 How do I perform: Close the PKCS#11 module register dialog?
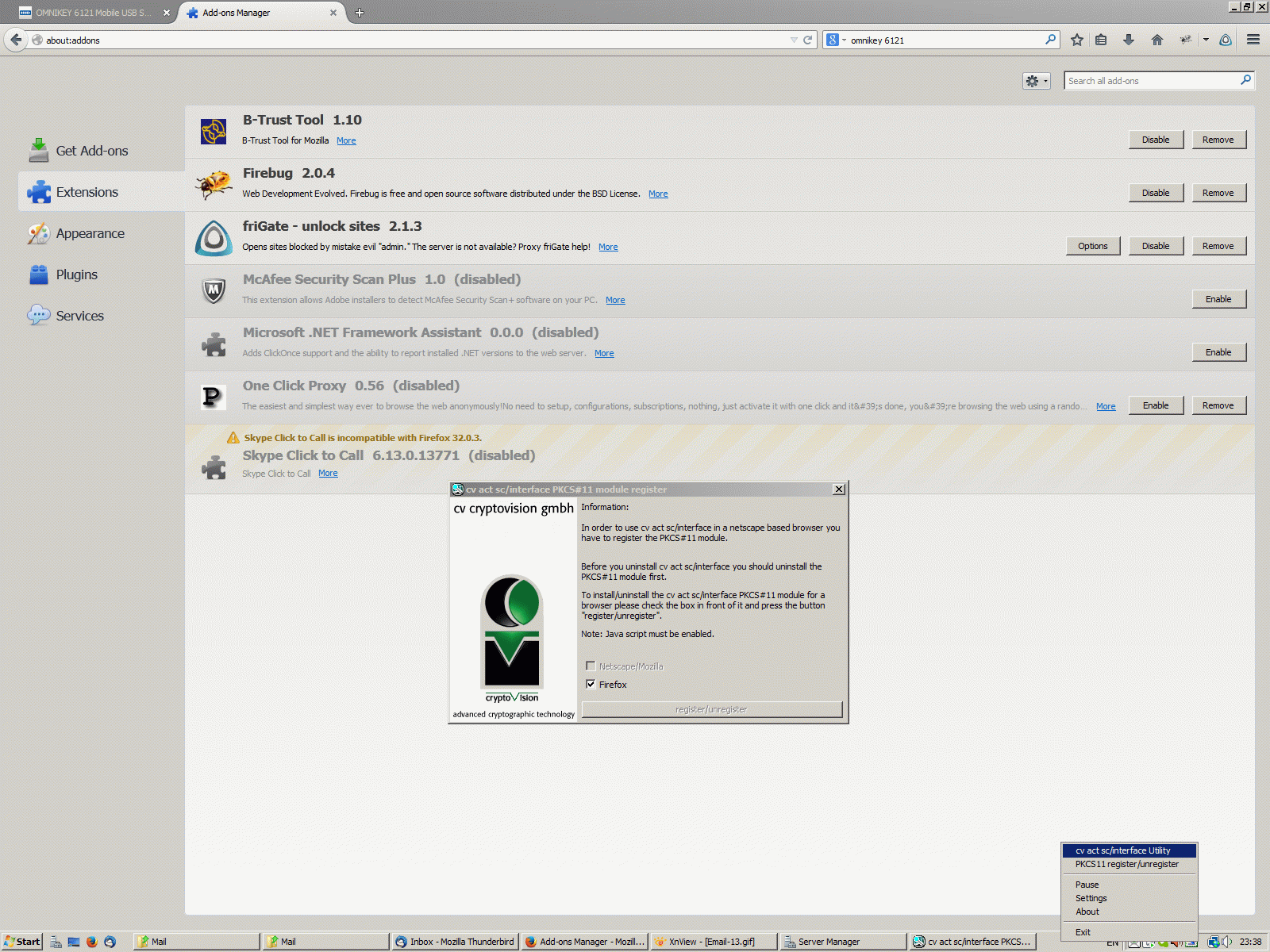(x=839, y=489)
